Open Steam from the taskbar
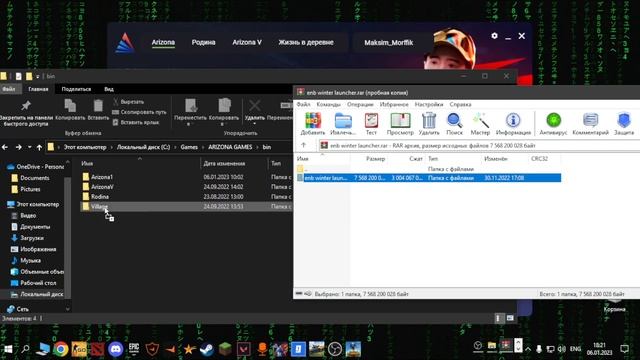 pyautogui.click(x=207, y=349)
